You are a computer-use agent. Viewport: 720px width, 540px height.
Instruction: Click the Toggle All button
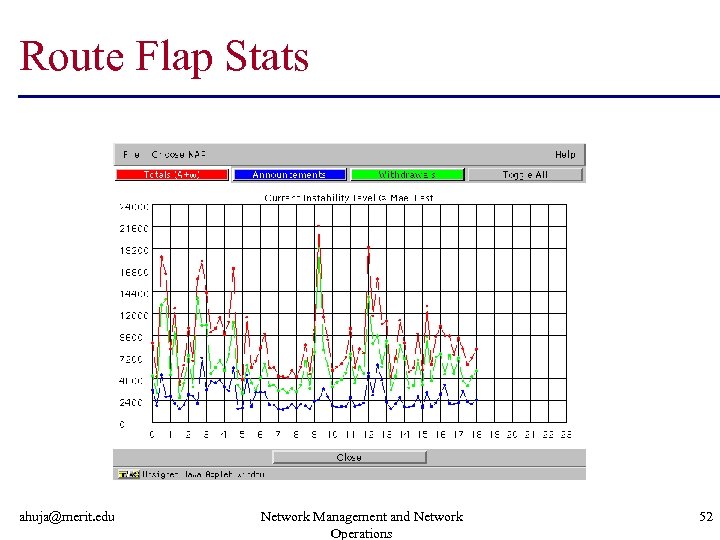point(525,175)
